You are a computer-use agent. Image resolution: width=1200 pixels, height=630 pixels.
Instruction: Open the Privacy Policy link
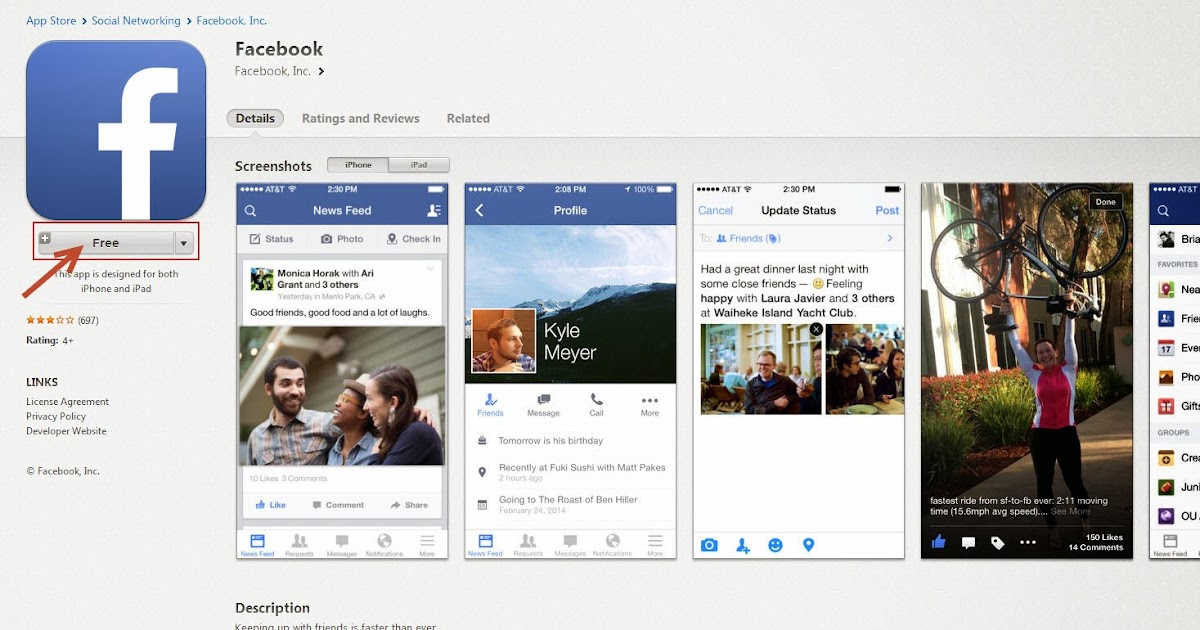pos(56,416)
